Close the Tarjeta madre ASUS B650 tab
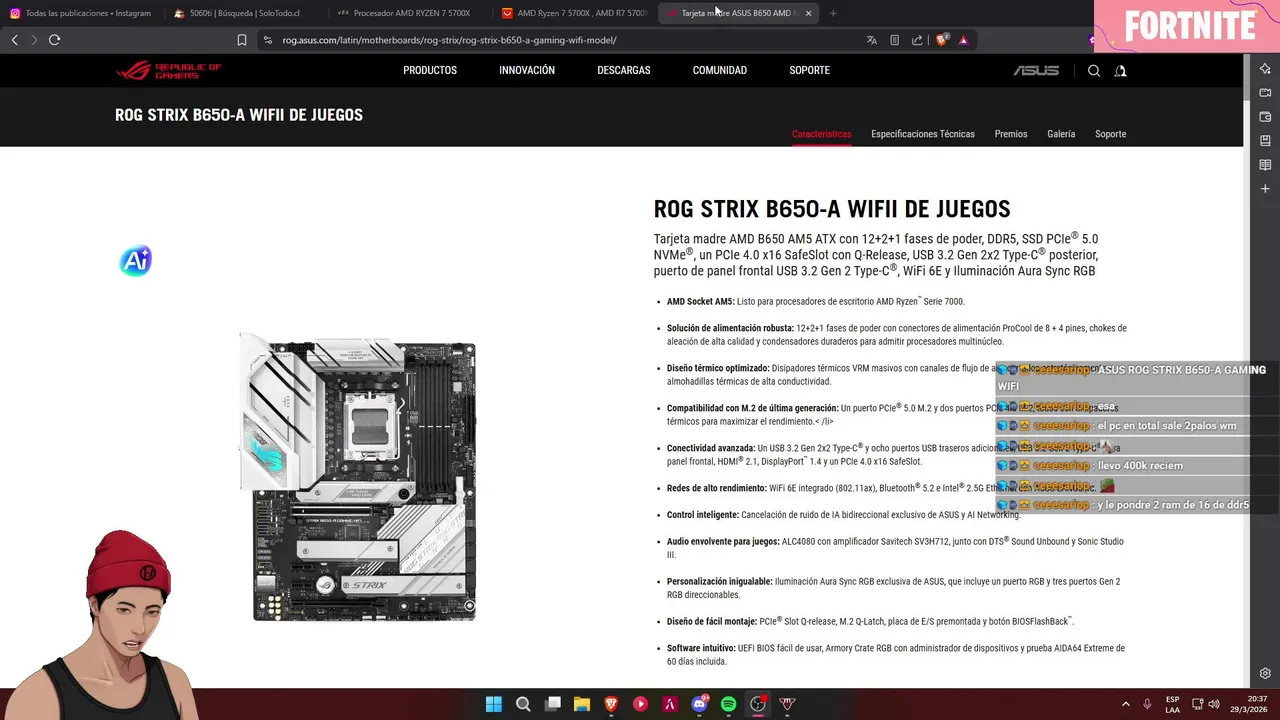 point(808,13)
